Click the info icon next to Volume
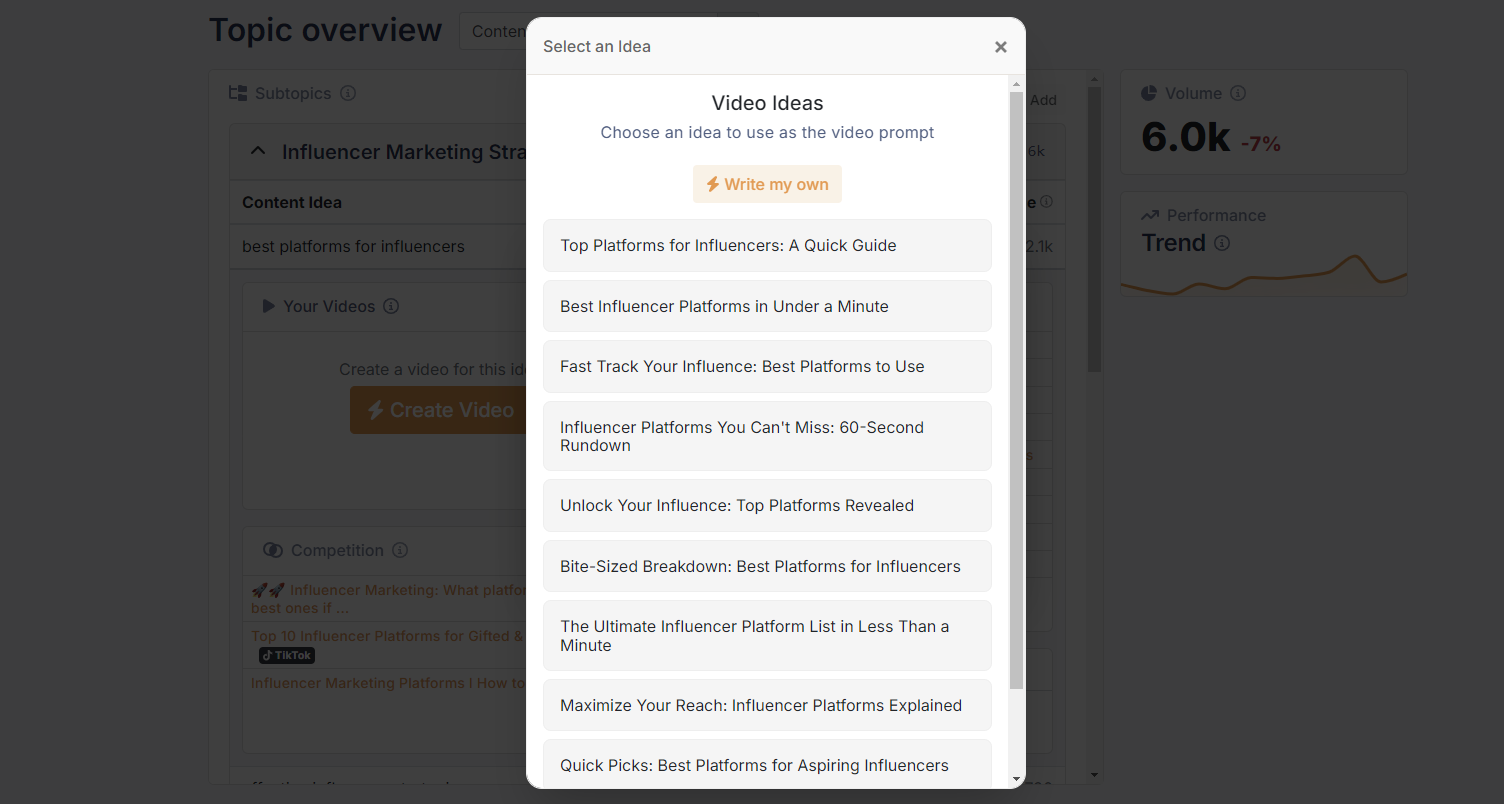The width and height of the screenshot is (1504, 804). point(1238,93)
